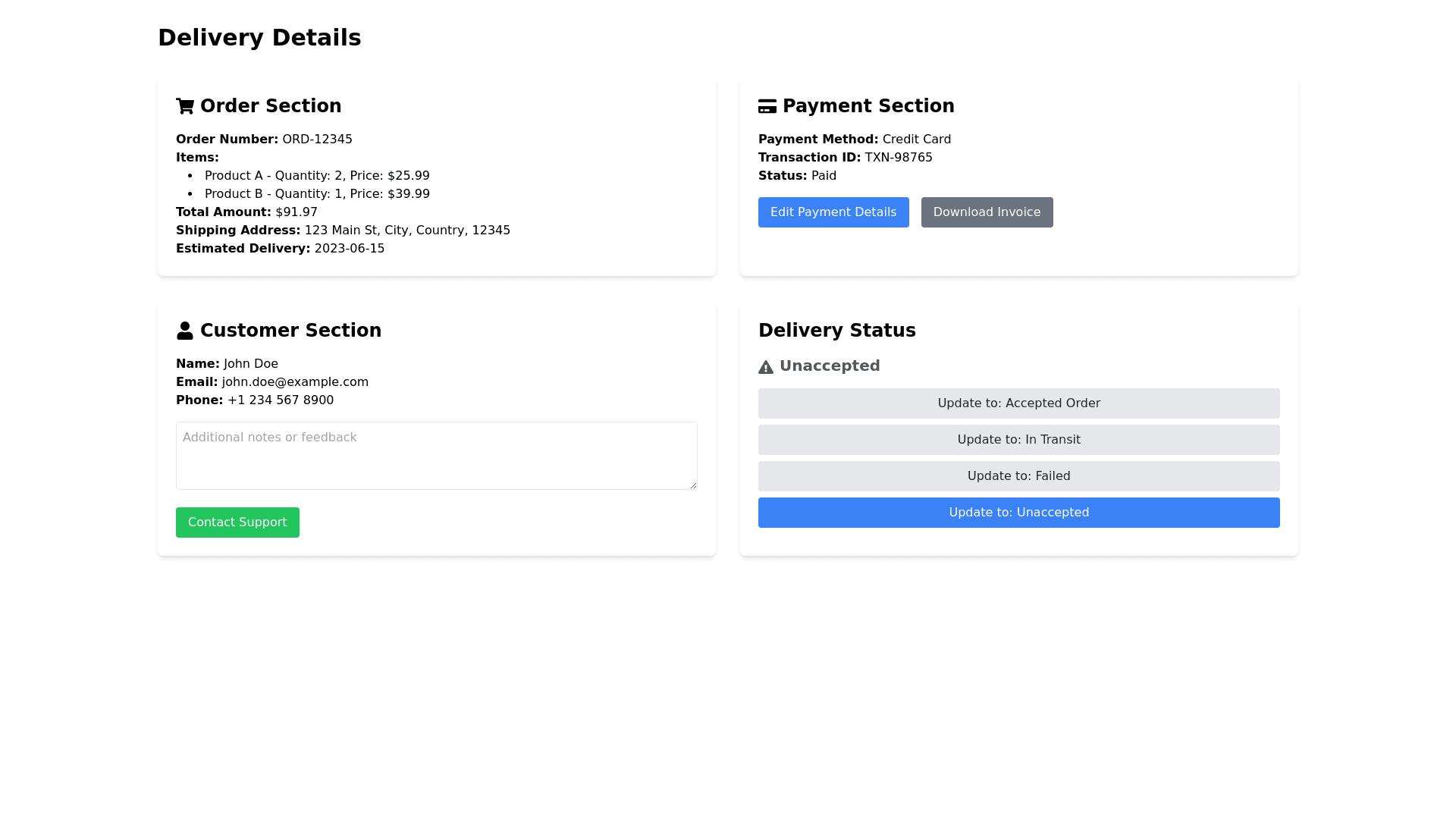Image resolution: width=1456 pixels, height=819 pixels.
Task: Click the Delivery Details page heading
Action: [x=259, y=38]
